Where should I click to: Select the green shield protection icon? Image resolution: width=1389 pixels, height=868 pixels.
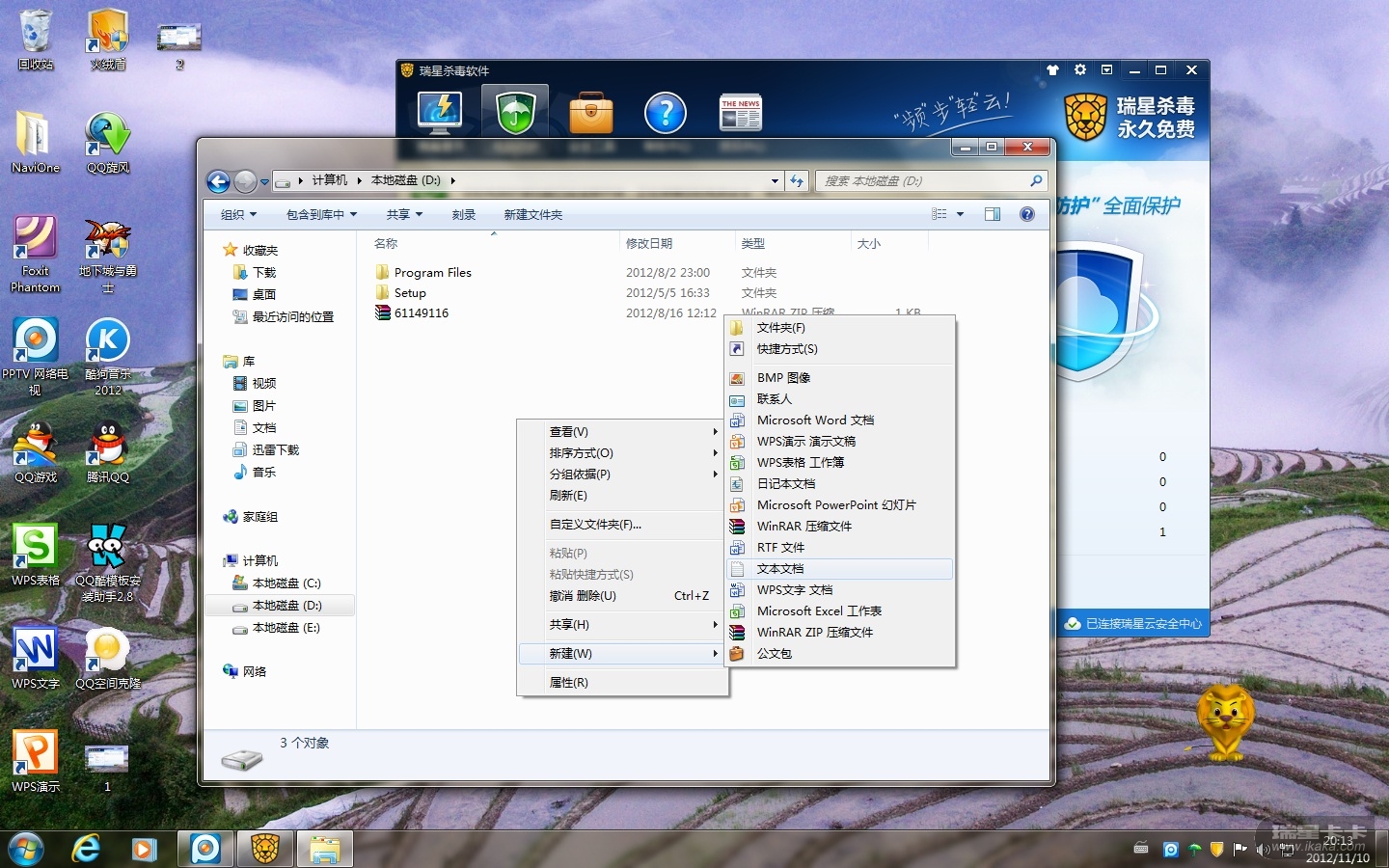516,113
